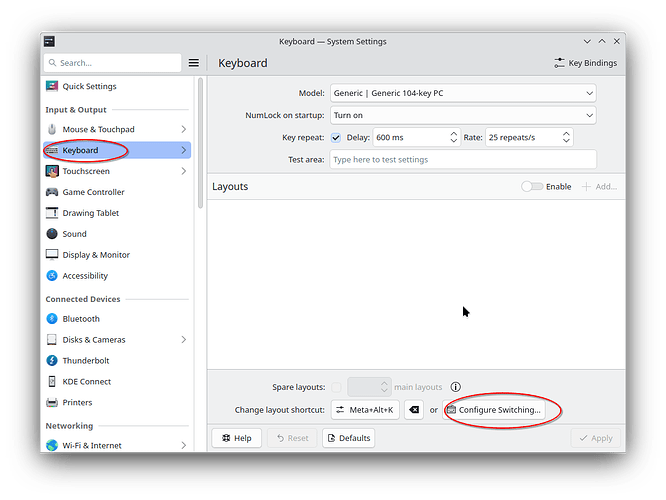Expand the Mouse & Touchpad chevron

tap(183, 129)
